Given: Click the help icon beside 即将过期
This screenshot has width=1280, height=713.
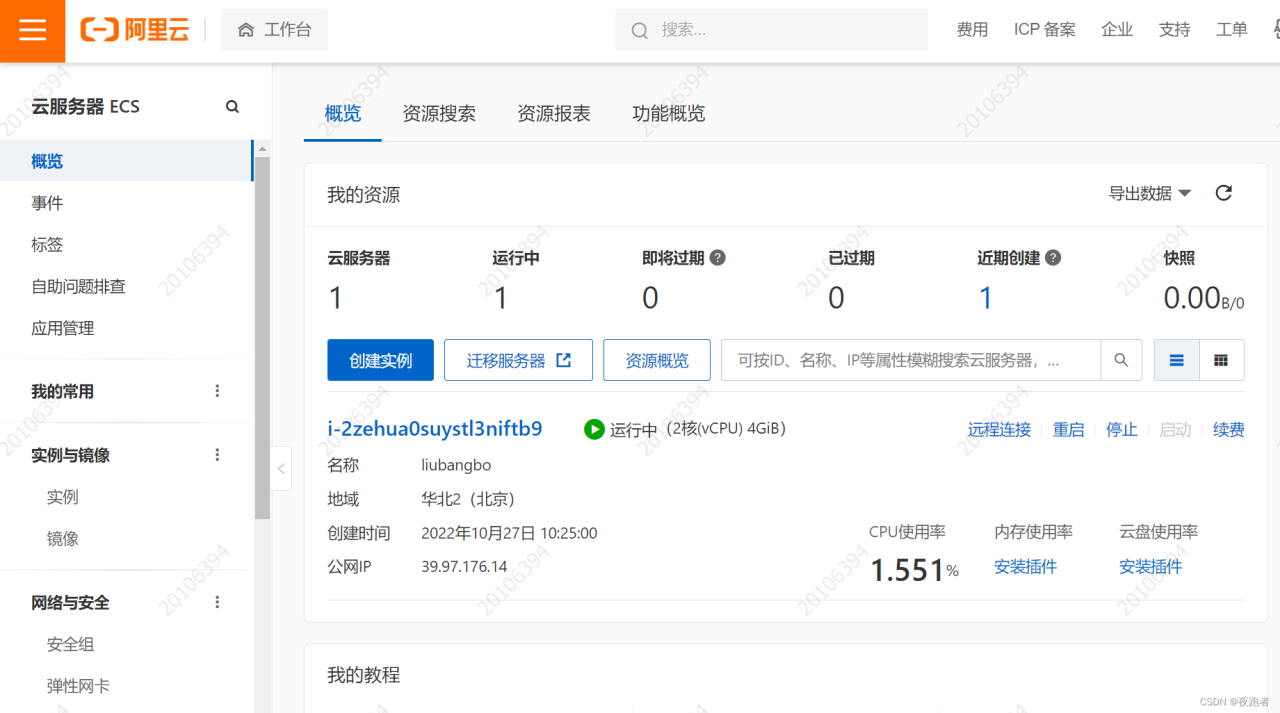Looking at the screenshot, I should (717, 258).
